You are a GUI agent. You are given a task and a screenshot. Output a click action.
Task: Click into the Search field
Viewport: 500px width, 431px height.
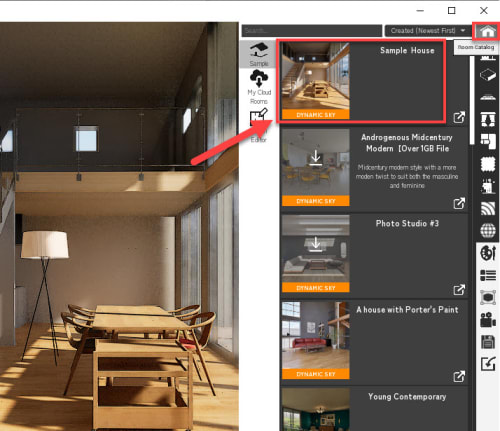[312, 31]
